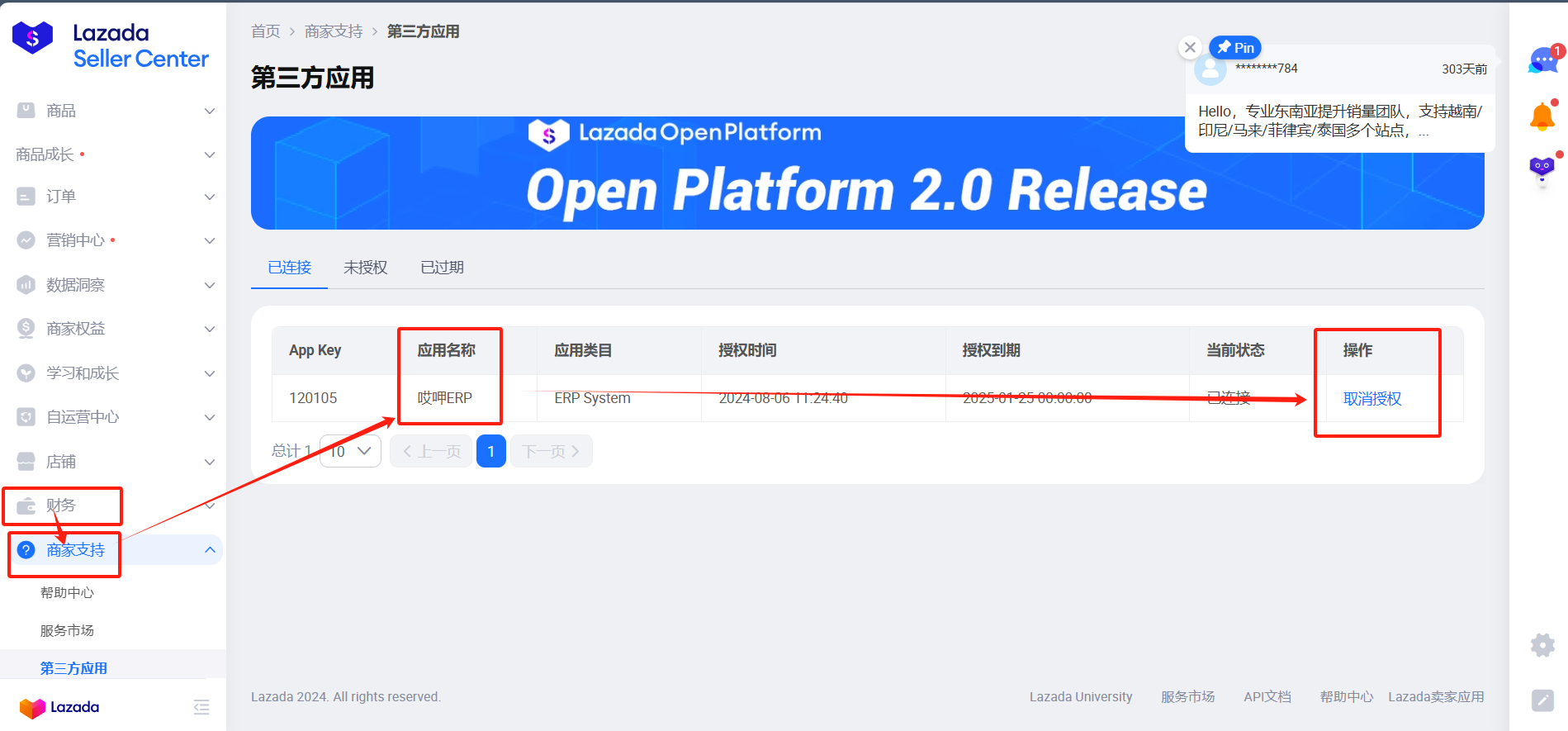Click 取消授权 for 哎呷ERP

click(x=1372, y=399)
